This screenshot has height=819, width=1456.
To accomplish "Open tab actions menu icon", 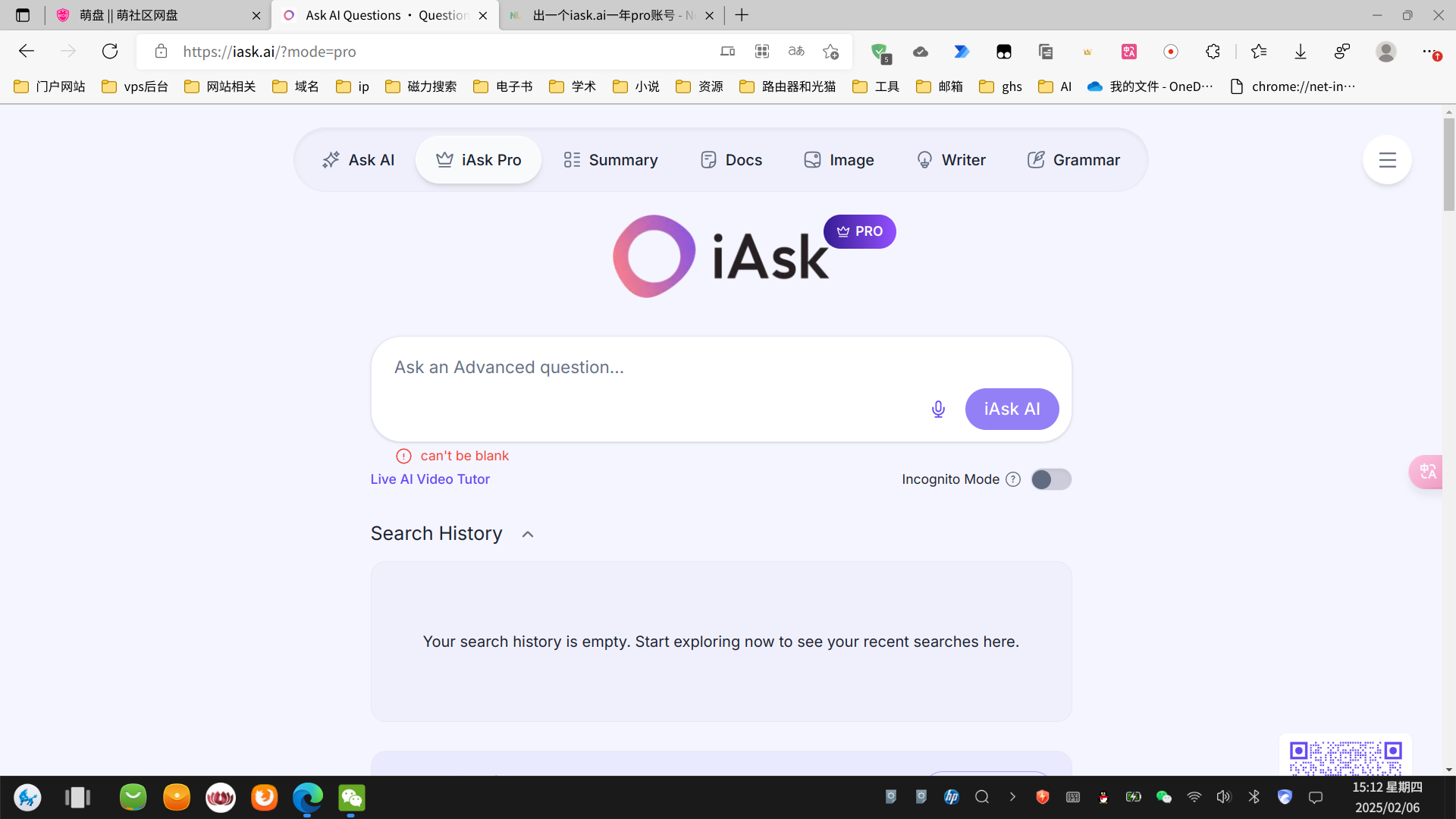I will click(x=23, y=15).
